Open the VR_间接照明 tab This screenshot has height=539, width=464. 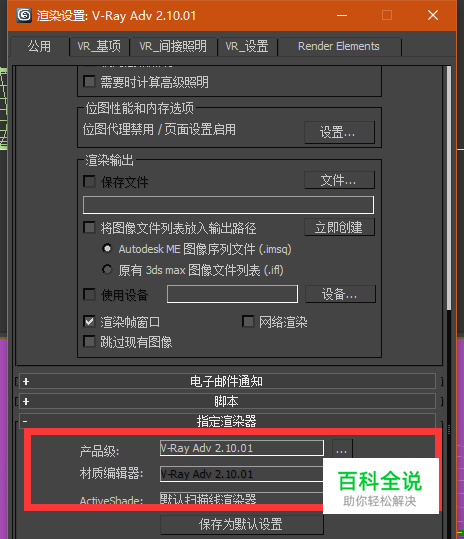coord(173,46)
